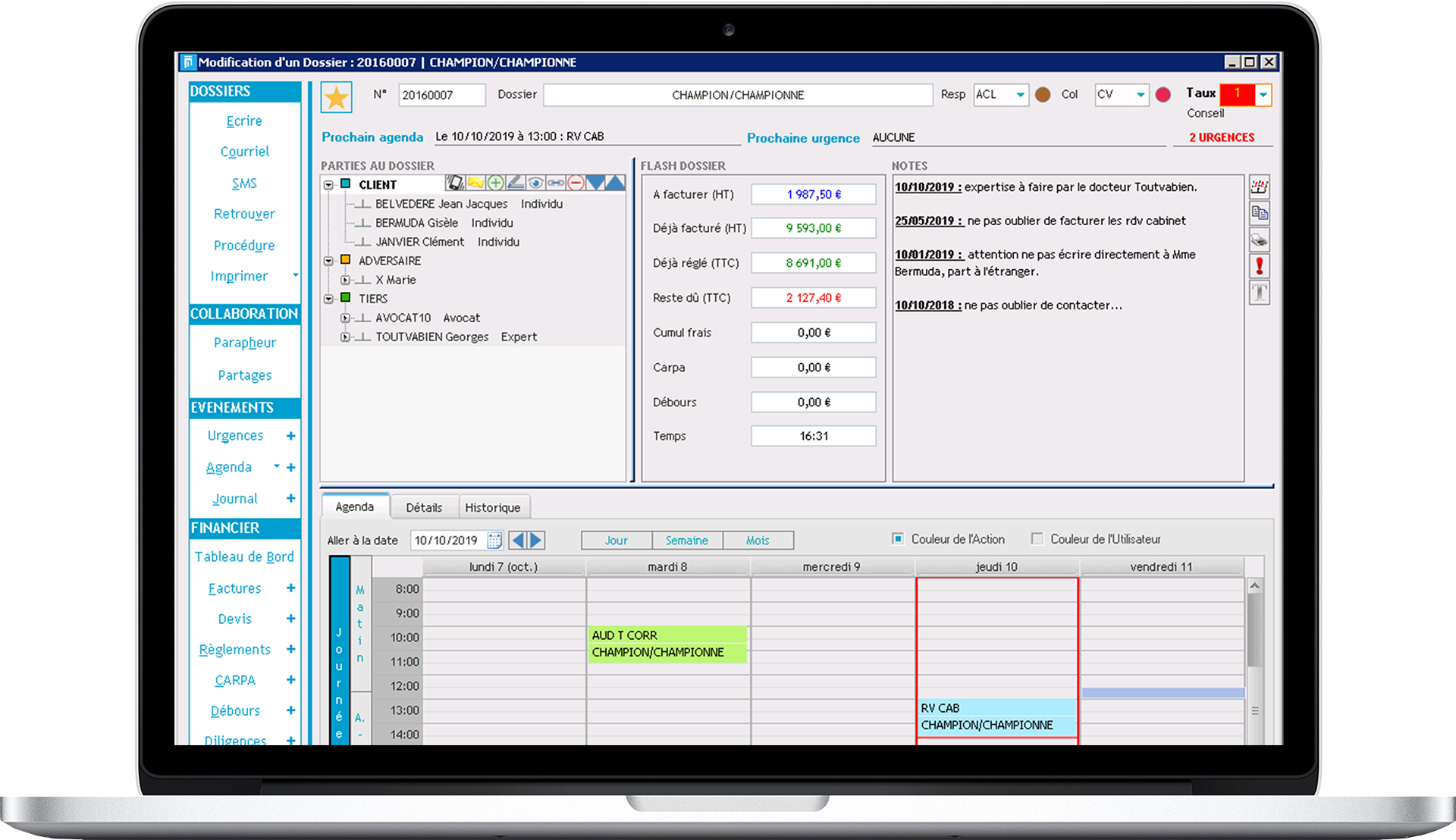Open the Détails tab
Screen dimensions: 1456x840
pyautogui.click(x=423, y=508)
